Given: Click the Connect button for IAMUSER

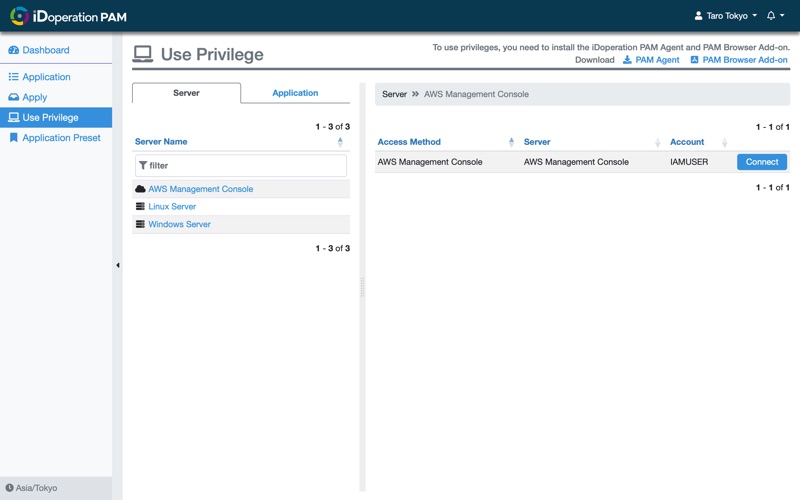Looking at the screenshot, I should tap(762, 162).
